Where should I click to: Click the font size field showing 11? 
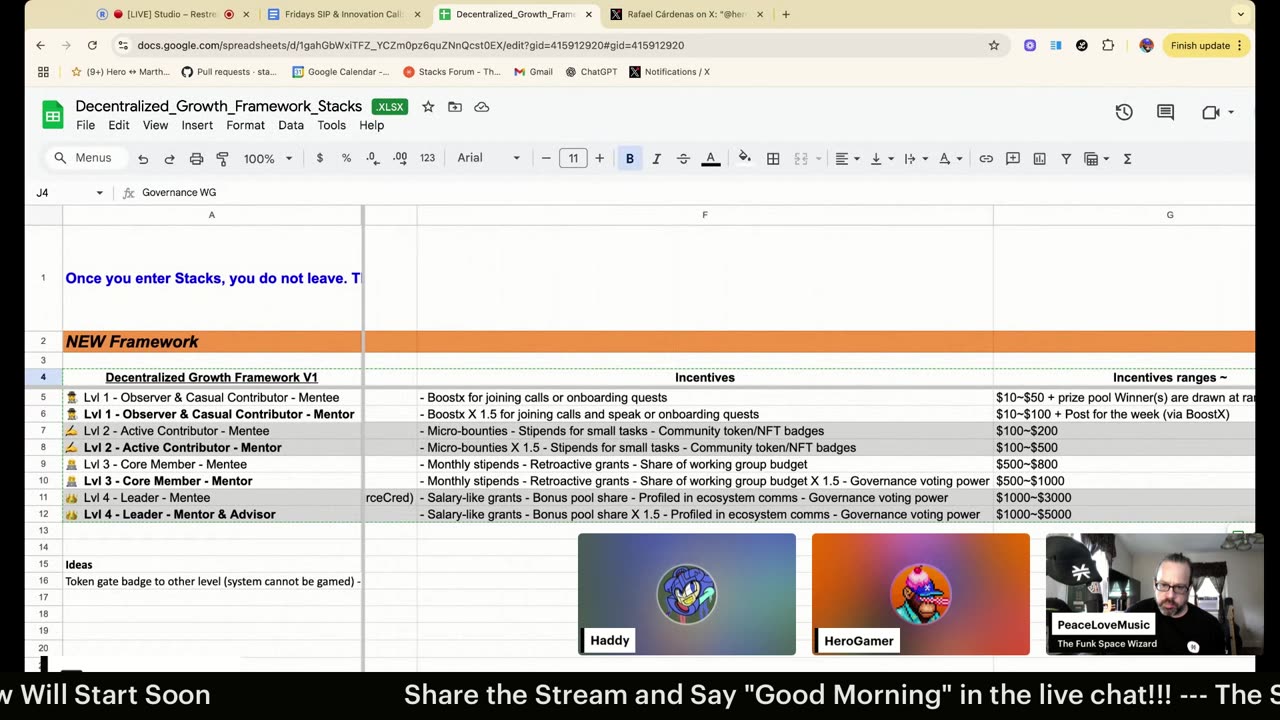click(x=573, y=158)
